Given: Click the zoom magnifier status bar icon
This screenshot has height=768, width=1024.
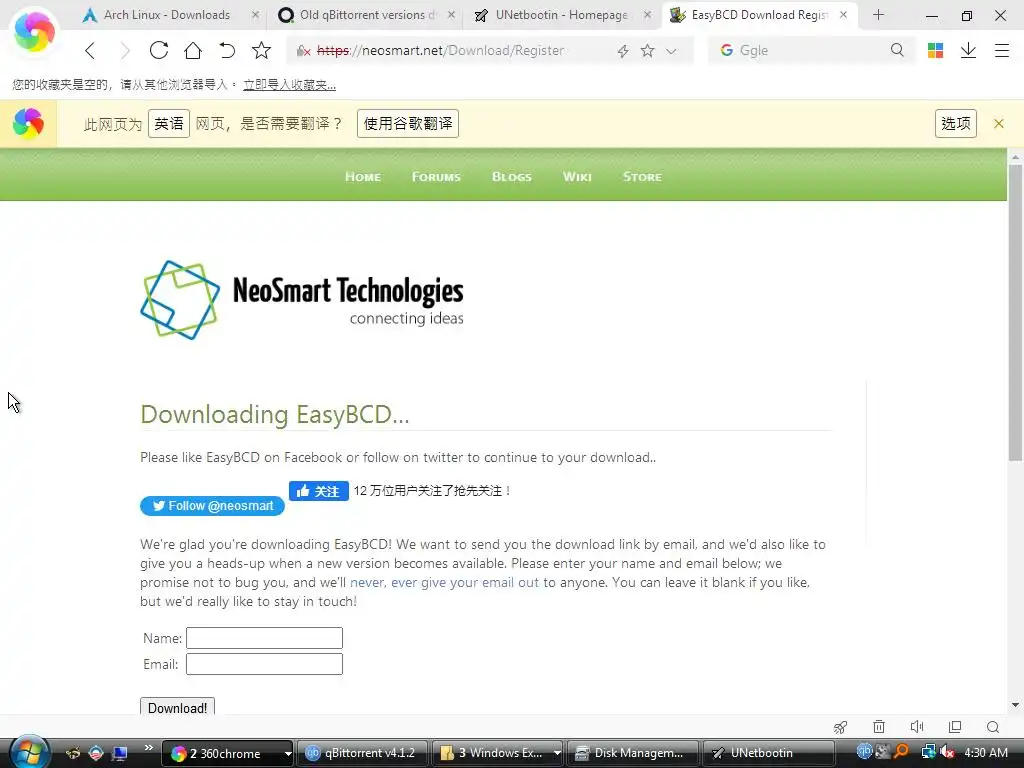Looking at the screenshot, I should tap(993, 727).
